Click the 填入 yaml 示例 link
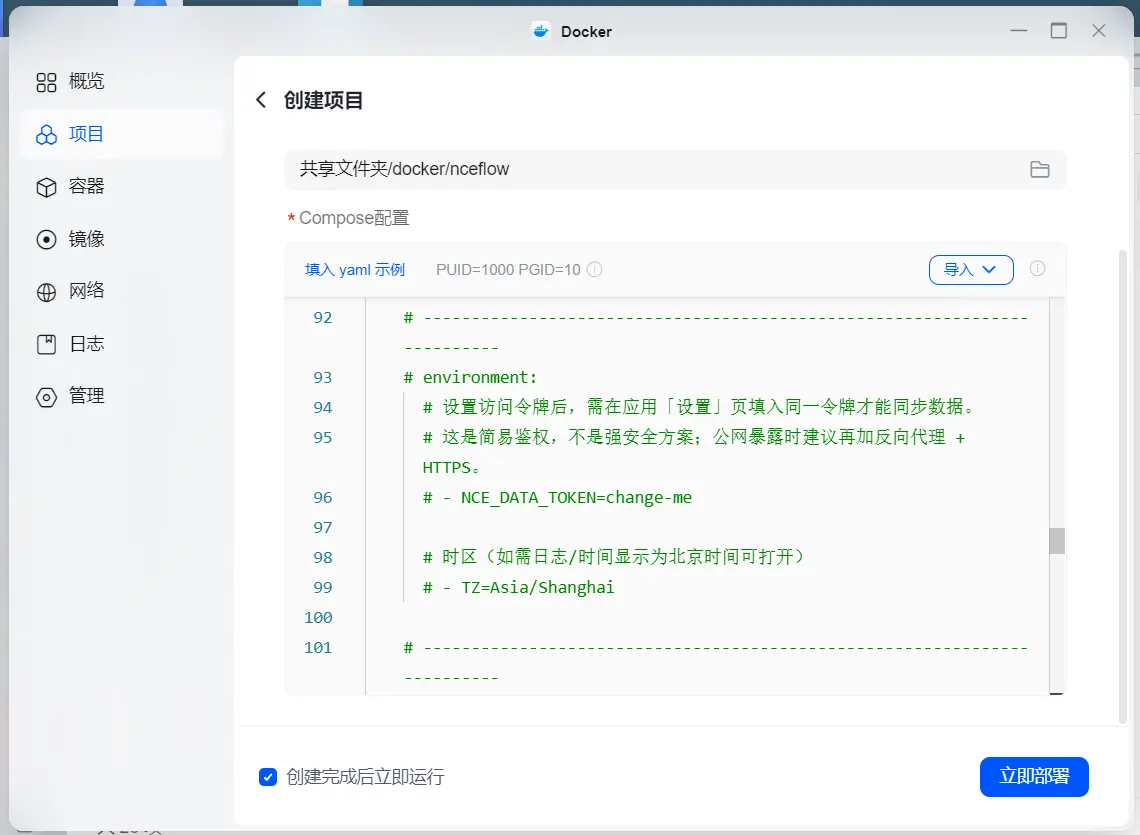Screen dimensions: 1140x835 pos(355,270)
